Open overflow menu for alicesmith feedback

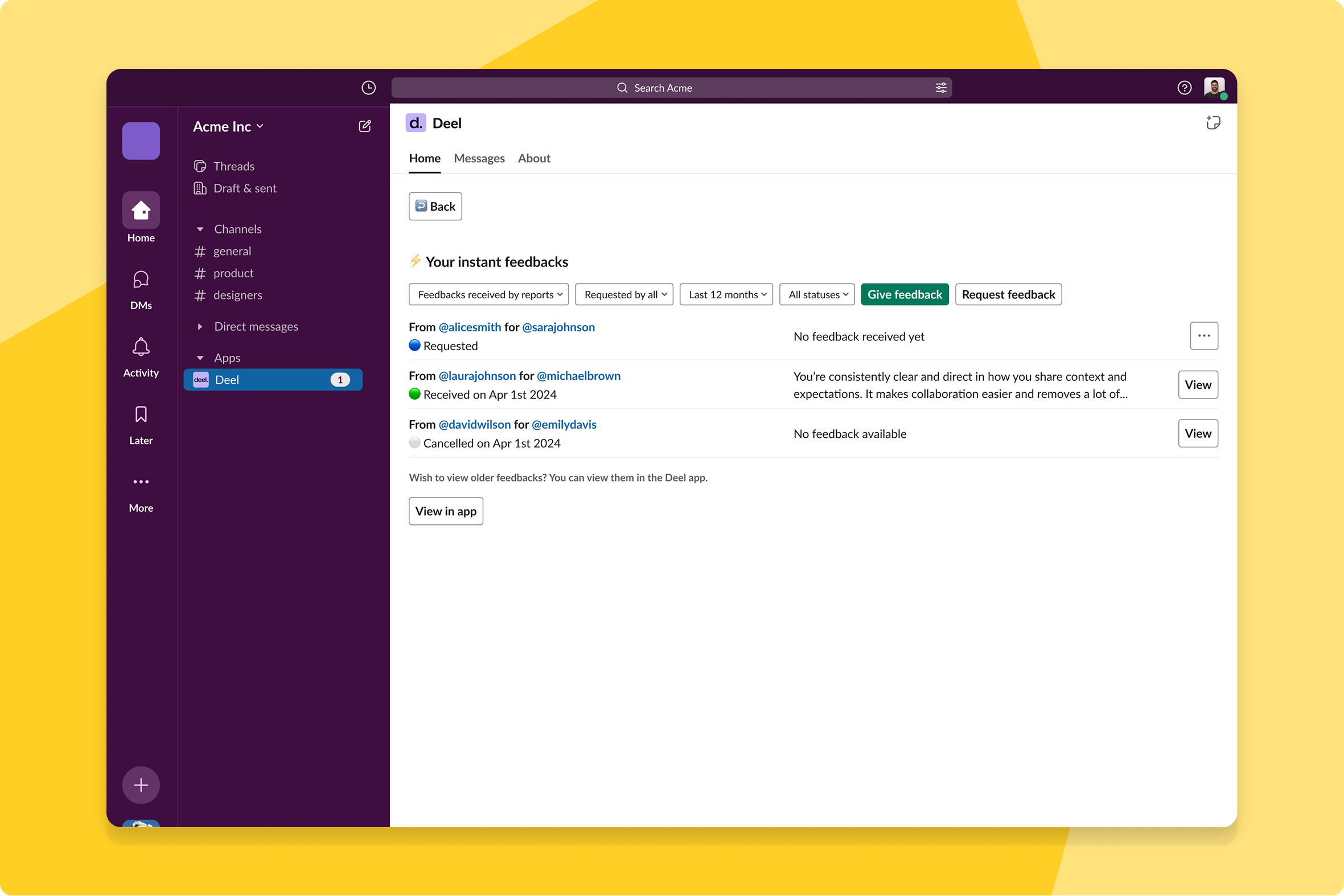pyautogui.click(x=1204, y=336)
